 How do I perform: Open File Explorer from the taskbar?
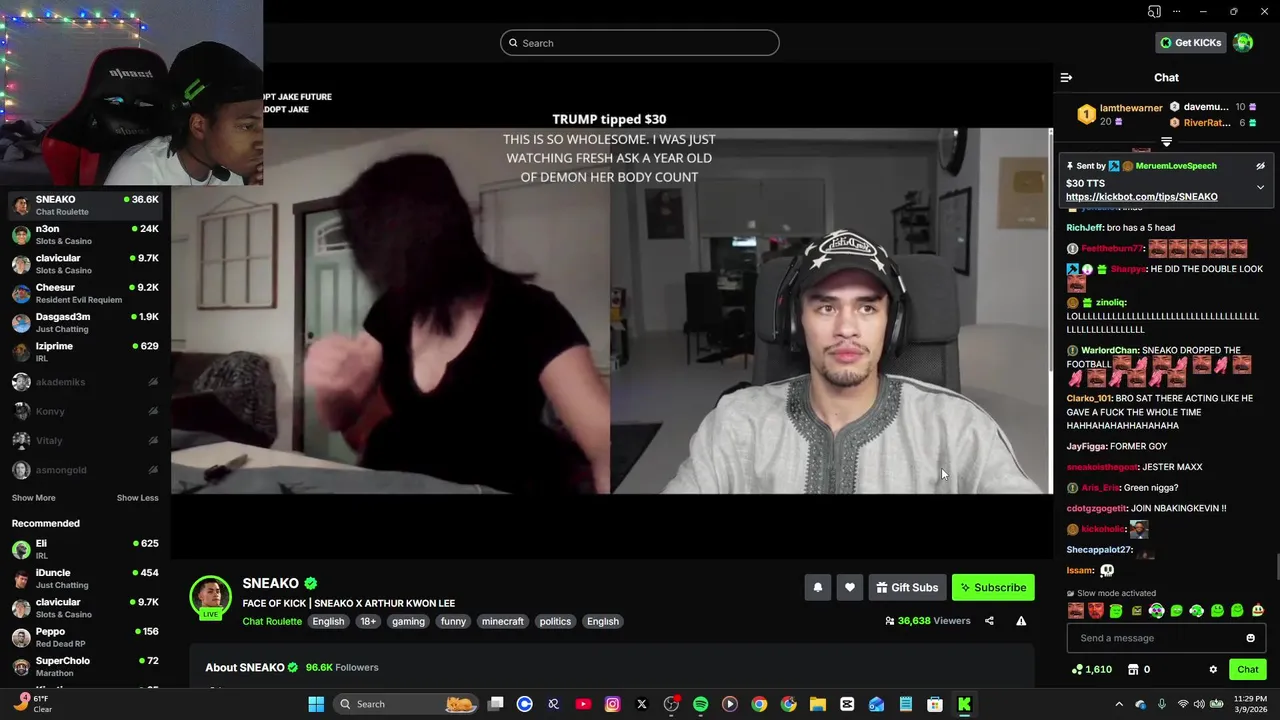coord(817,704)
